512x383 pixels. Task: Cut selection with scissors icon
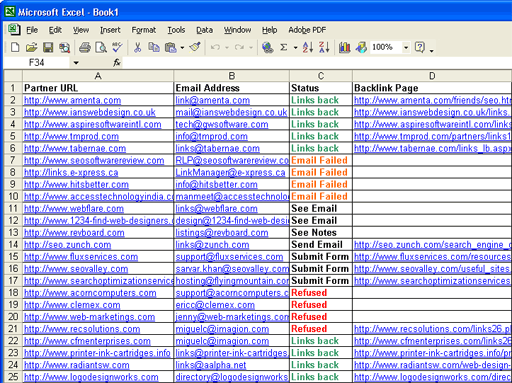click(137, 47)
